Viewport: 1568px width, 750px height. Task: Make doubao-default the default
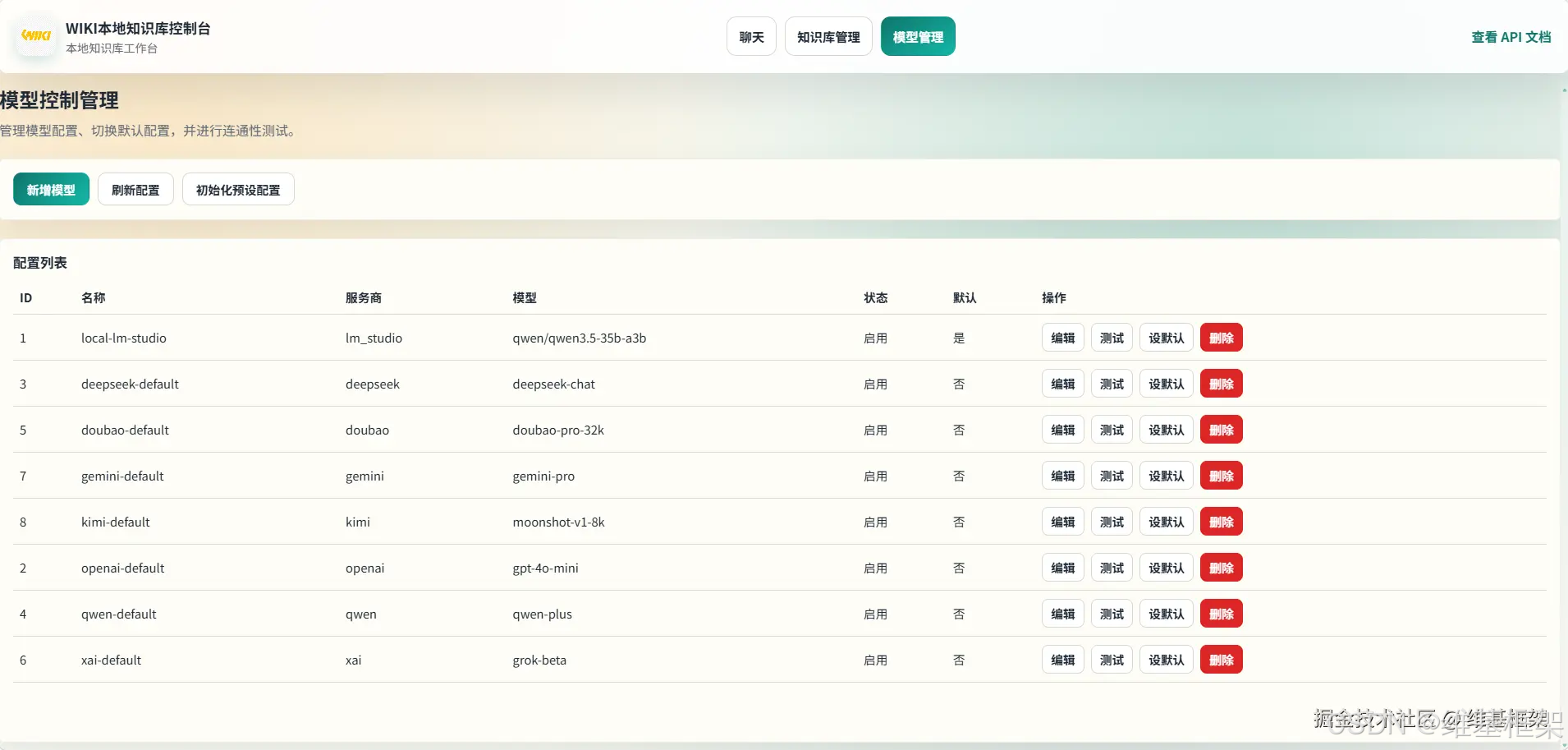1167,430
